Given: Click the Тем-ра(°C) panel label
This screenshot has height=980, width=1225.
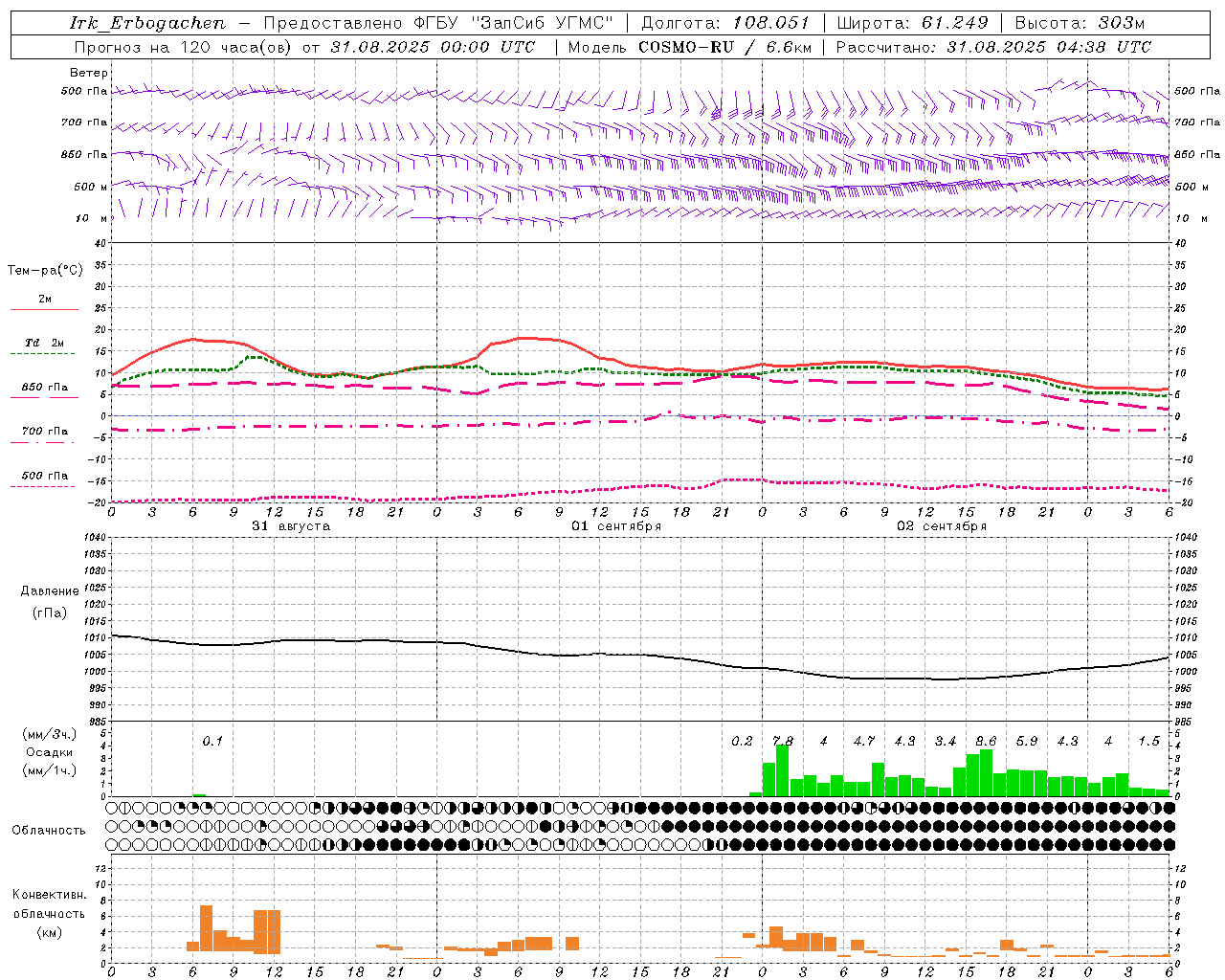Looking at the screenshot, I should click(45, 271).
